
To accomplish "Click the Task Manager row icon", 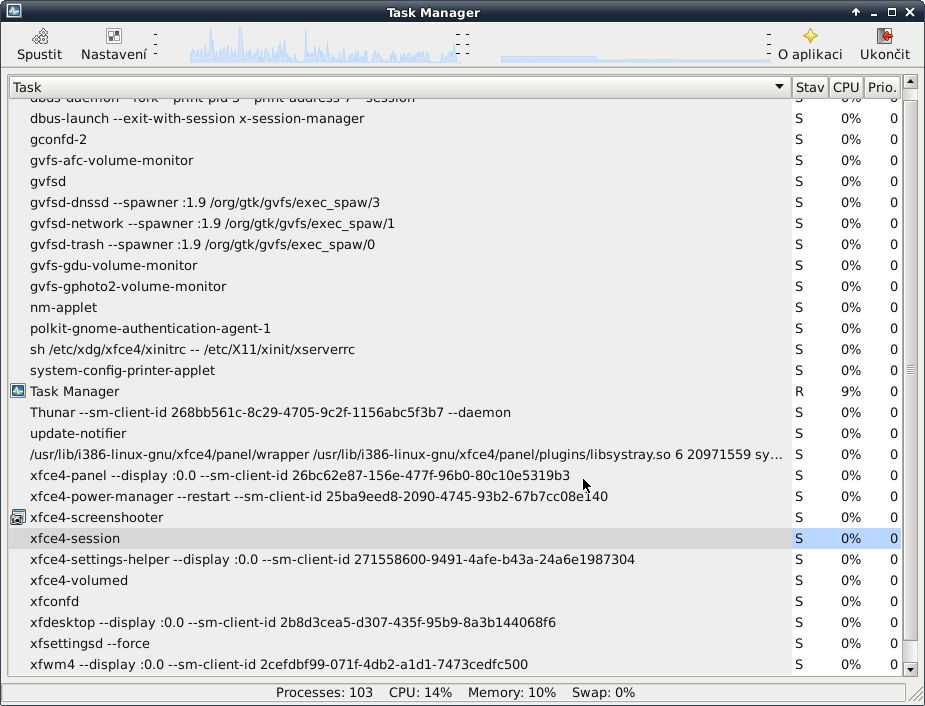I will pos(17,391).
